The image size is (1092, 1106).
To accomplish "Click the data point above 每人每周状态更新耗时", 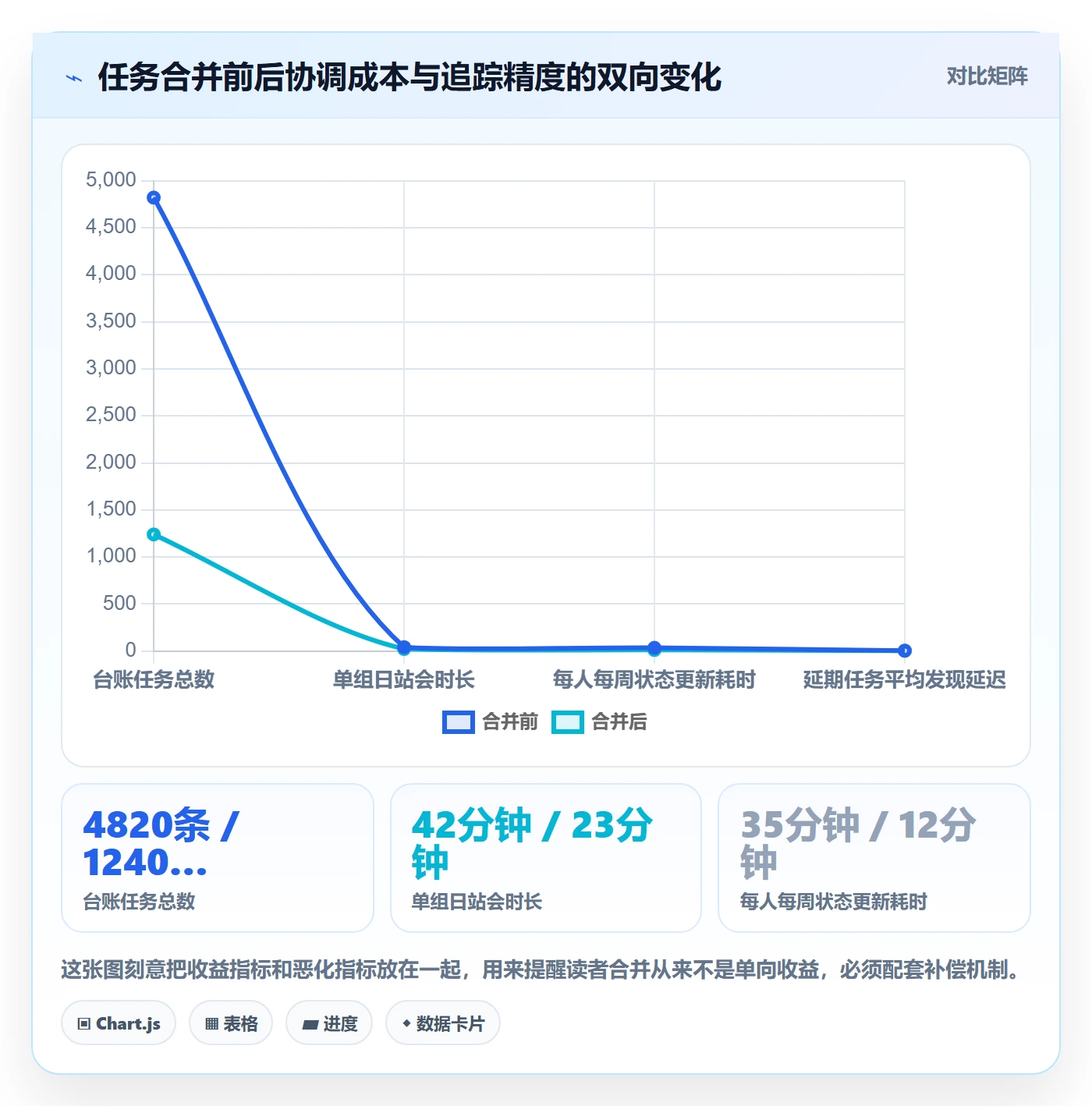I will [x=654, y=648].
